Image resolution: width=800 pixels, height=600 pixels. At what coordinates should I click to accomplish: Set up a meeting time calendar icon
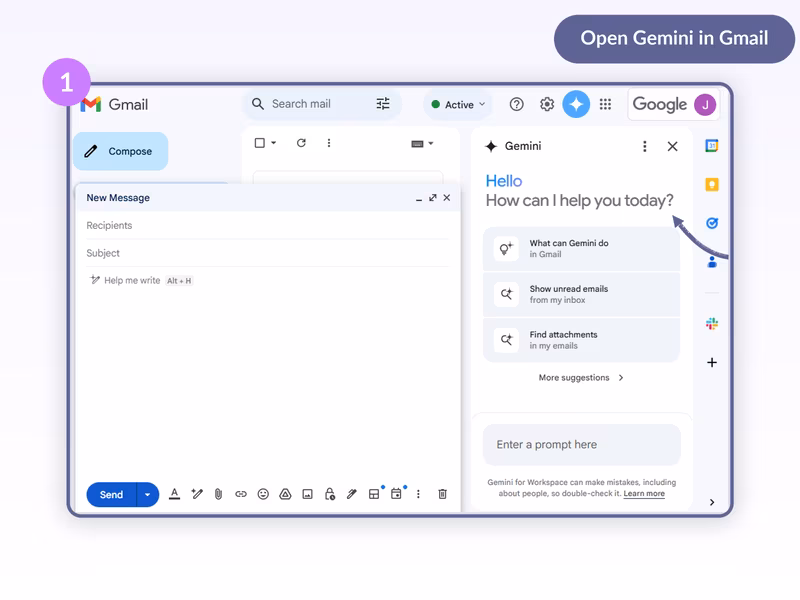pos(396,494)
